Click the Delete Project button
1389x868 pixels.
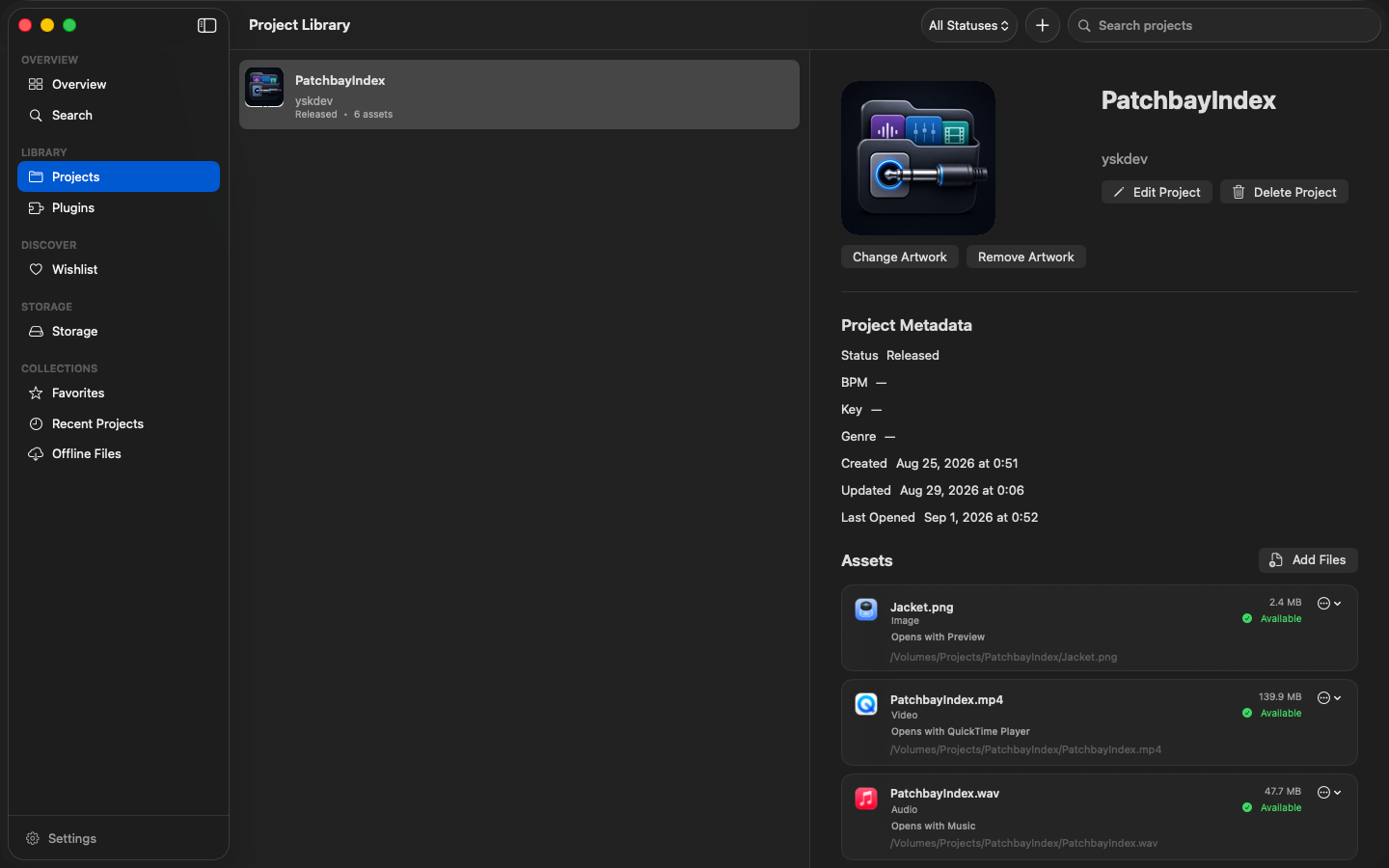[x=1284, y=193]
